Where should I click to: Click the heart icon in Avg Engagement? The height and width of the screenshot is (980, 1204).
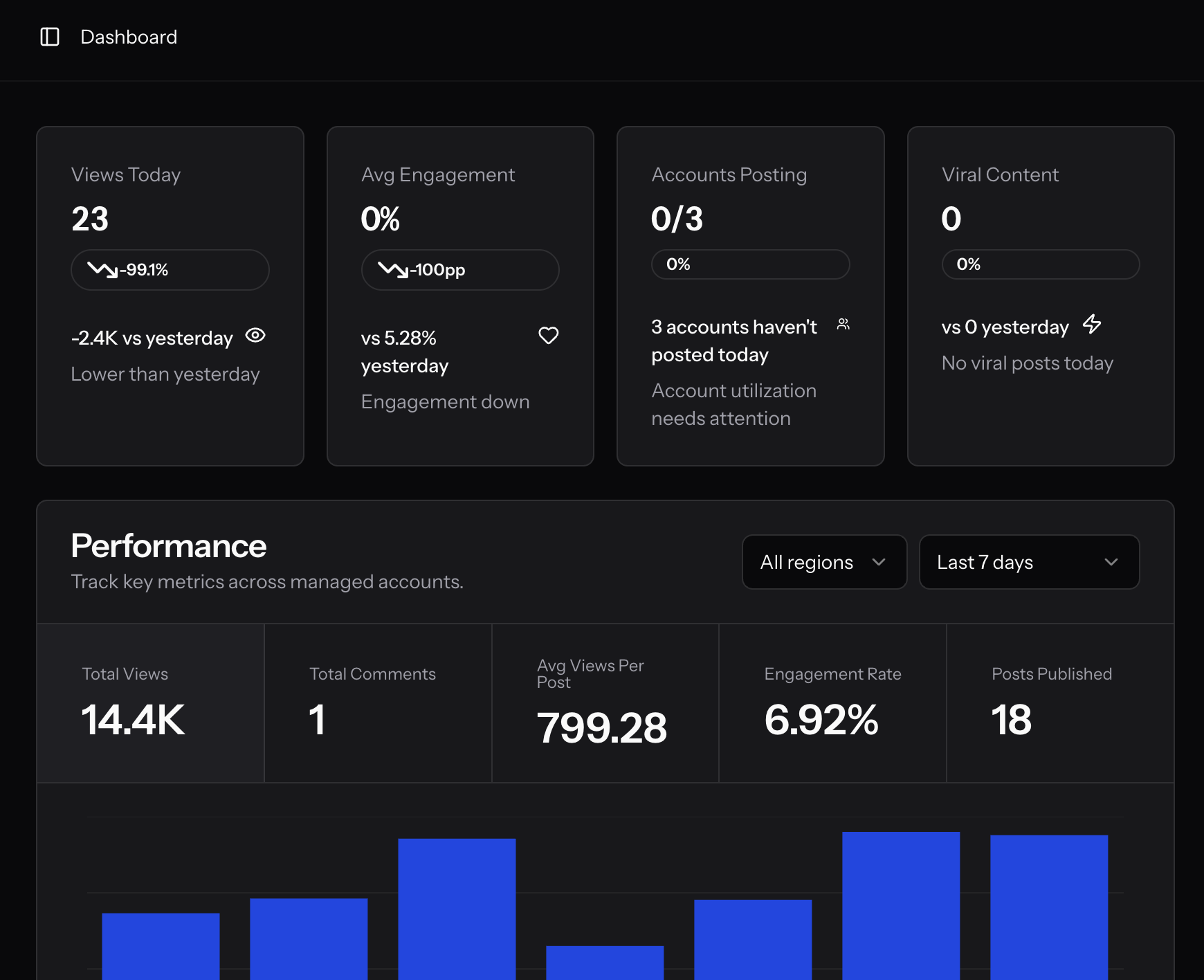pos(548,336)
